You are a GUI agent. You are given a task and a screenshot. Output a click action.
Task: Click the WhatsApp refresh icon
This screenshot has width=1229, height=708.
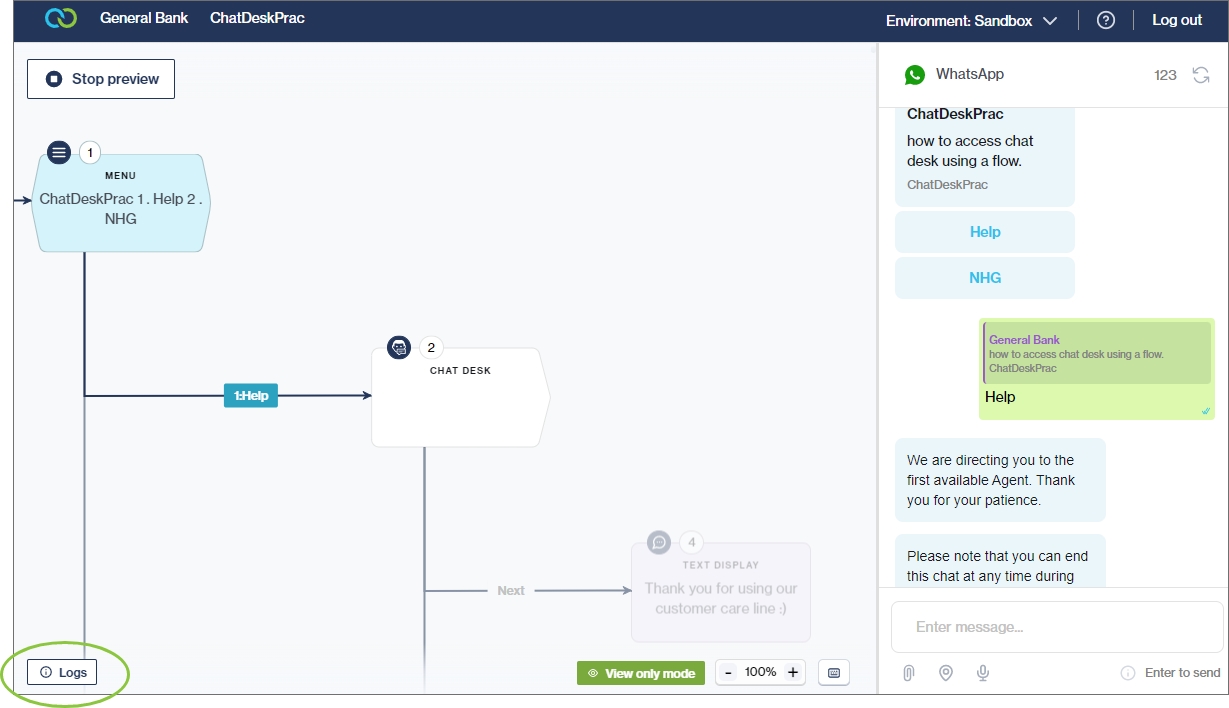pyautogui.click(x=1201, y=75)
